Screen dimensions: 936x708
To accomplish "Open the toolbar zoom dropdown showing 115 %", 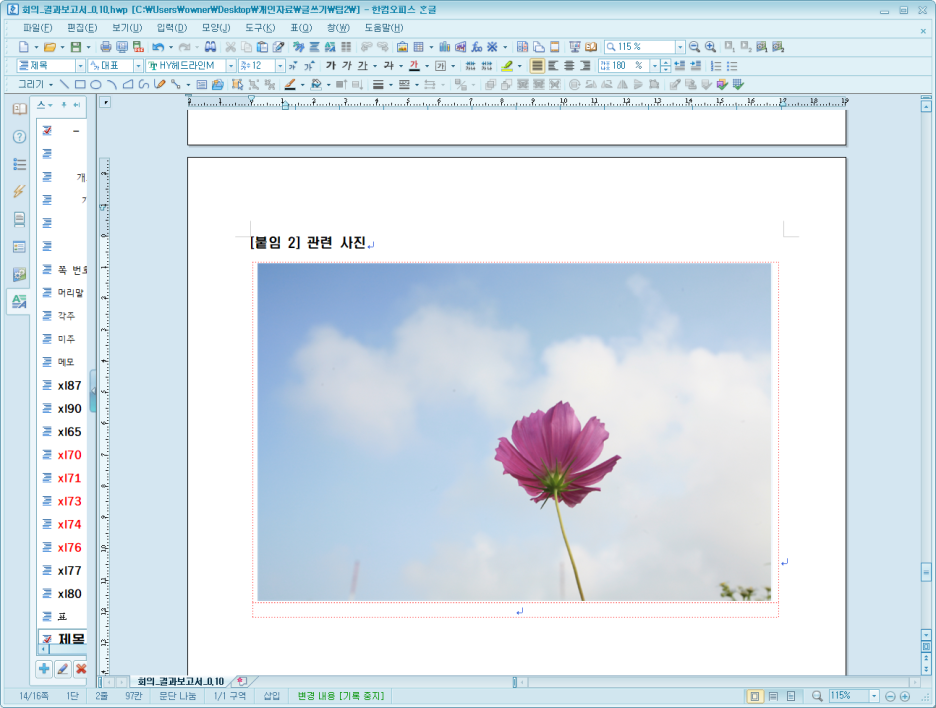I will (x=680, y=47).
